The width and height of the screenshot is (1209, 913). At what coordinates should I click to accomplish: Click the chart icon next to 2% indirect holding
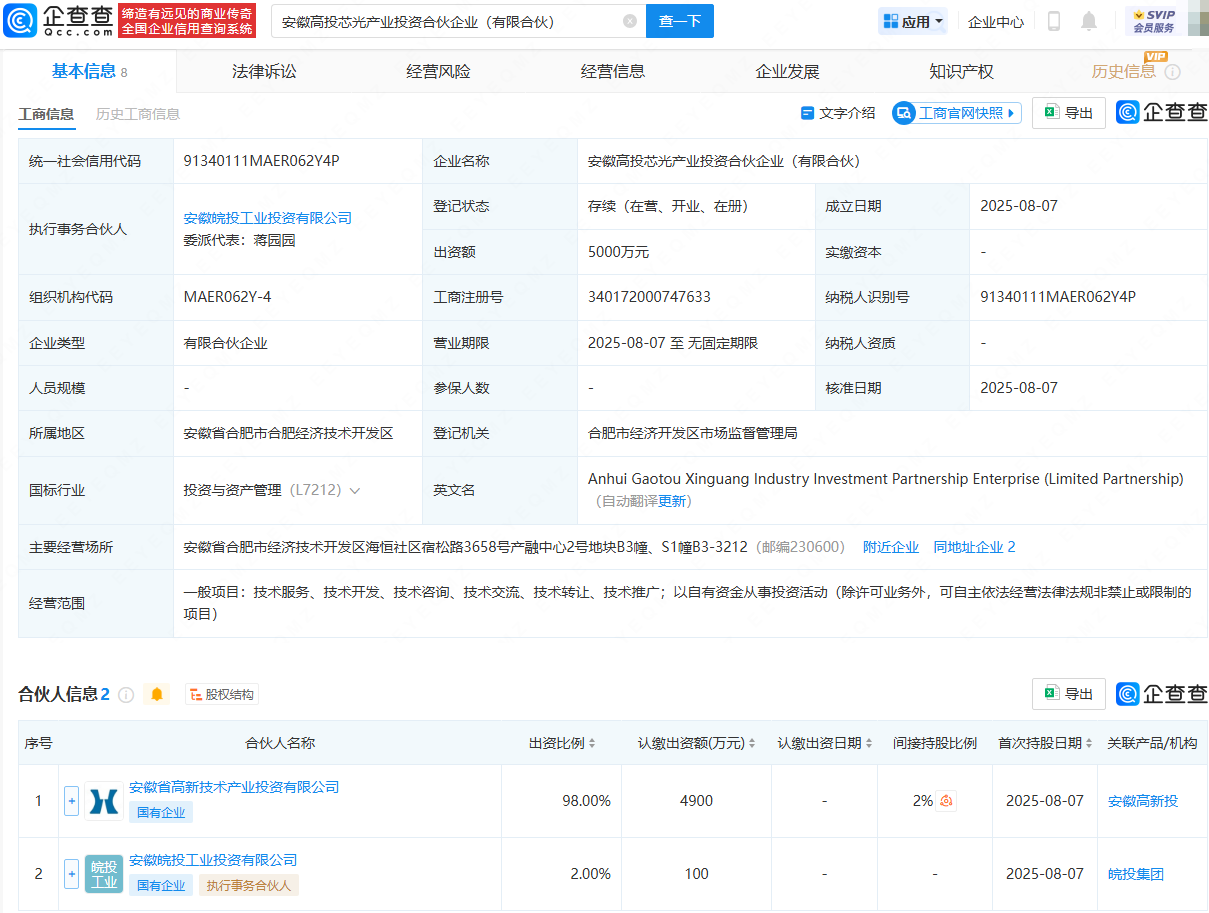tap(946, 801)
